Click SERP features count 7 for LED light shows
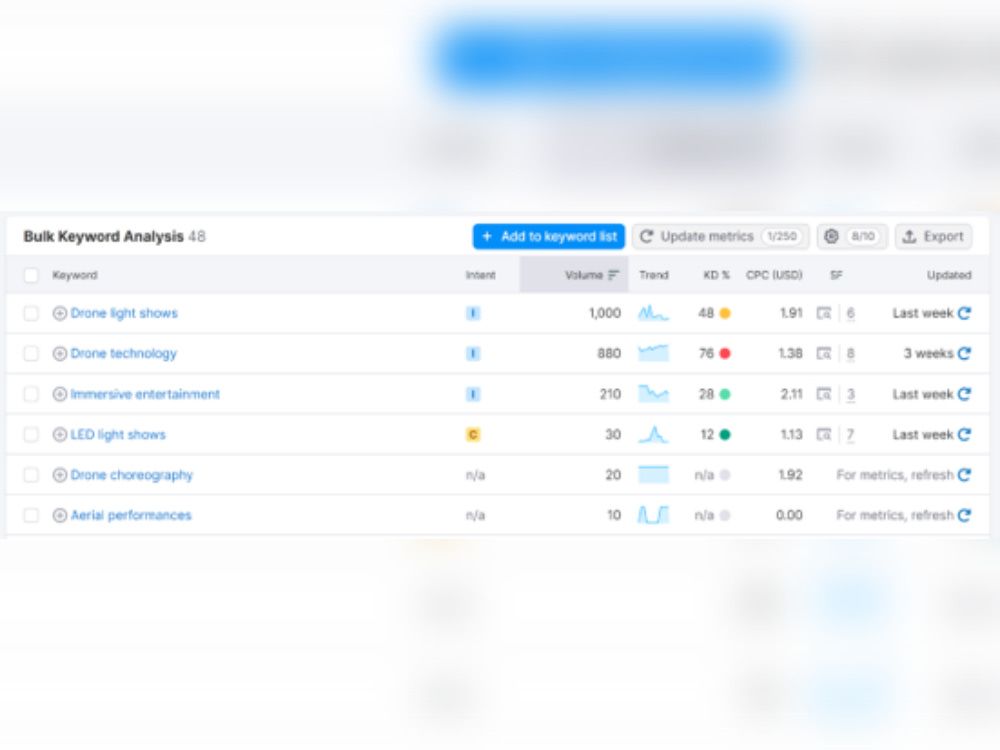 pos(850,434)
